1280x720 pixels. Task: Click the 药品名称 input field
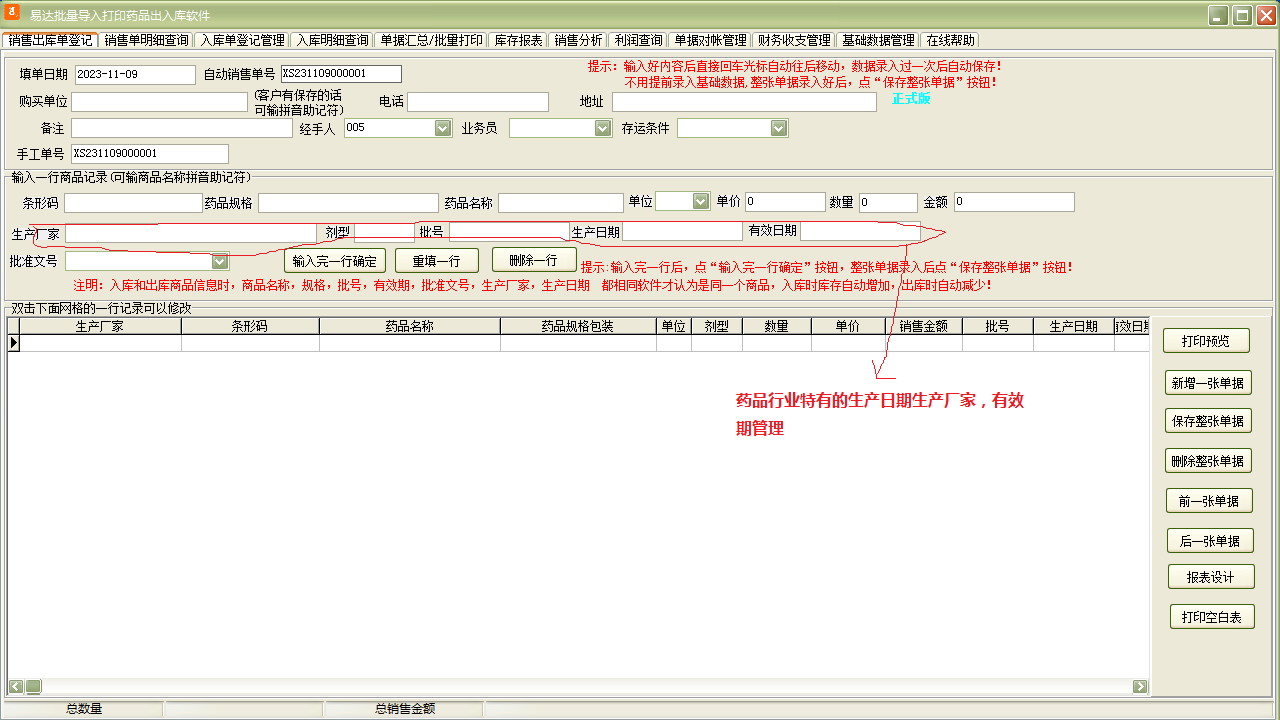(x=561, y=203)
